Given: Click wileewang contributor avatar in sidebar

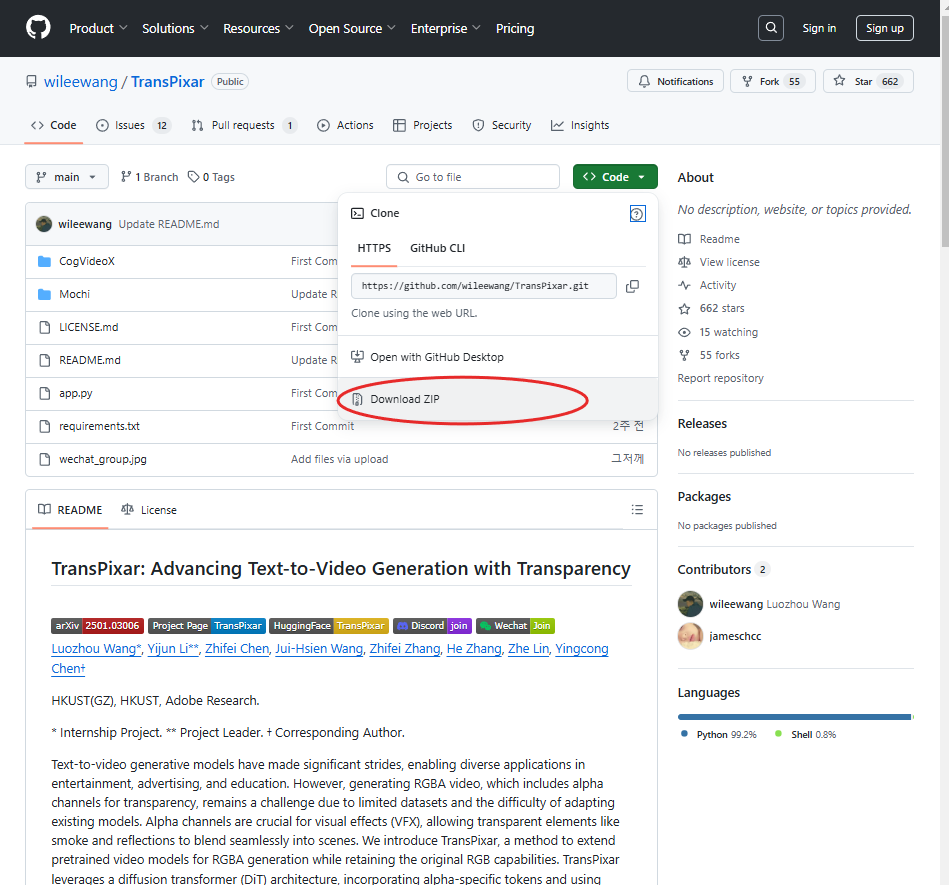Looking at the screenshot, I should (690, 604).
